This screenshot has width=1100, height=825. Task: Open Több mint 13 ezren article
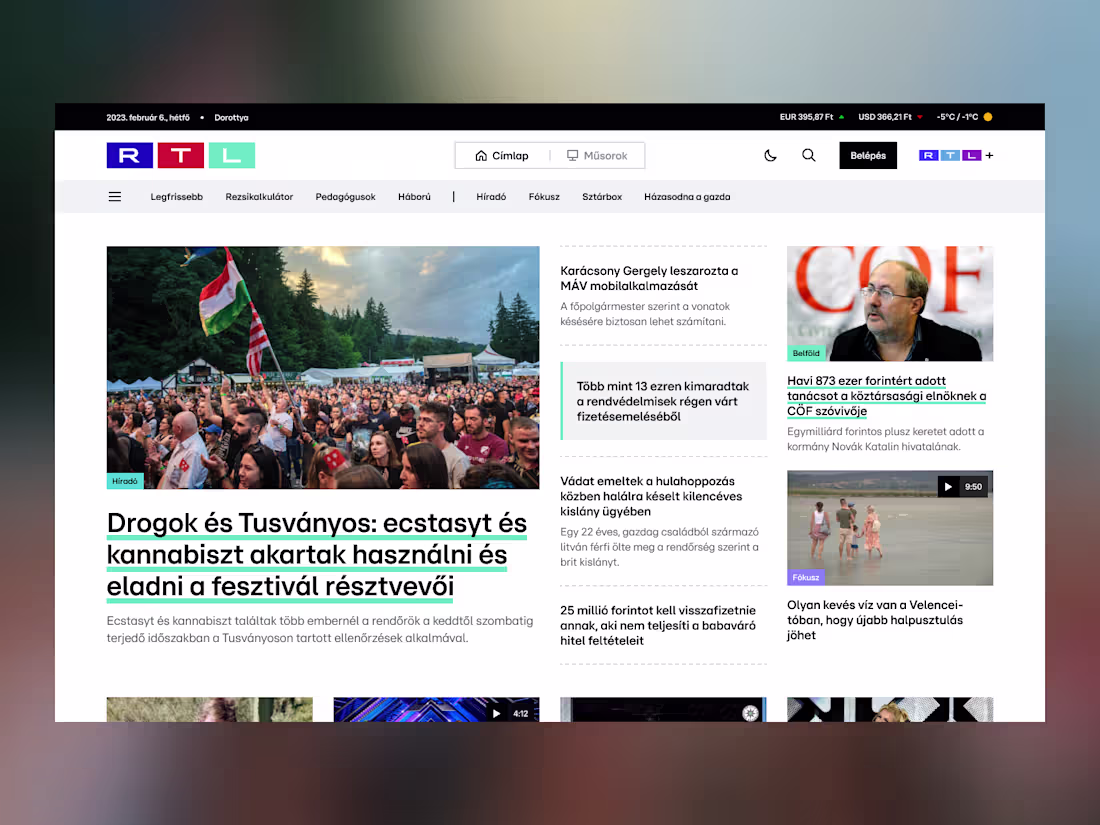coord(664,401)
